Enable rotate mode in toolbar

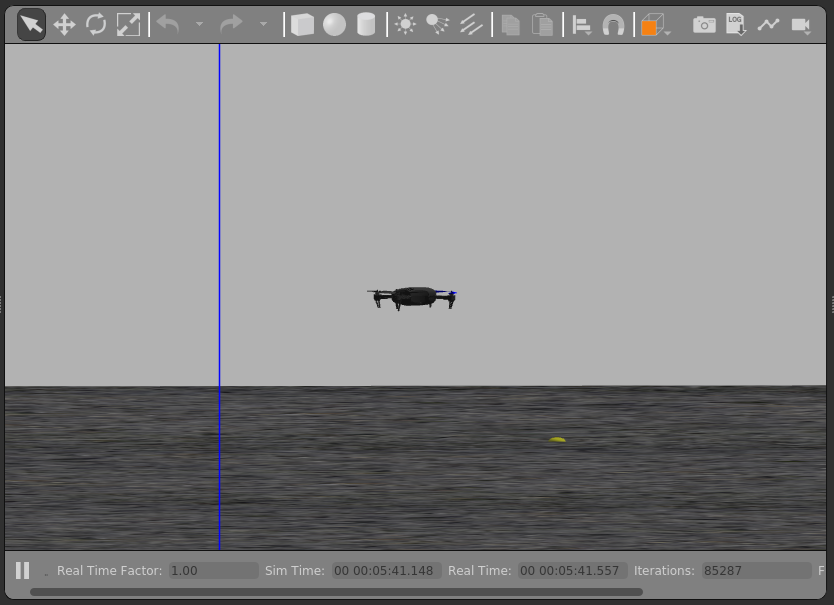click(x=96, y=25)
